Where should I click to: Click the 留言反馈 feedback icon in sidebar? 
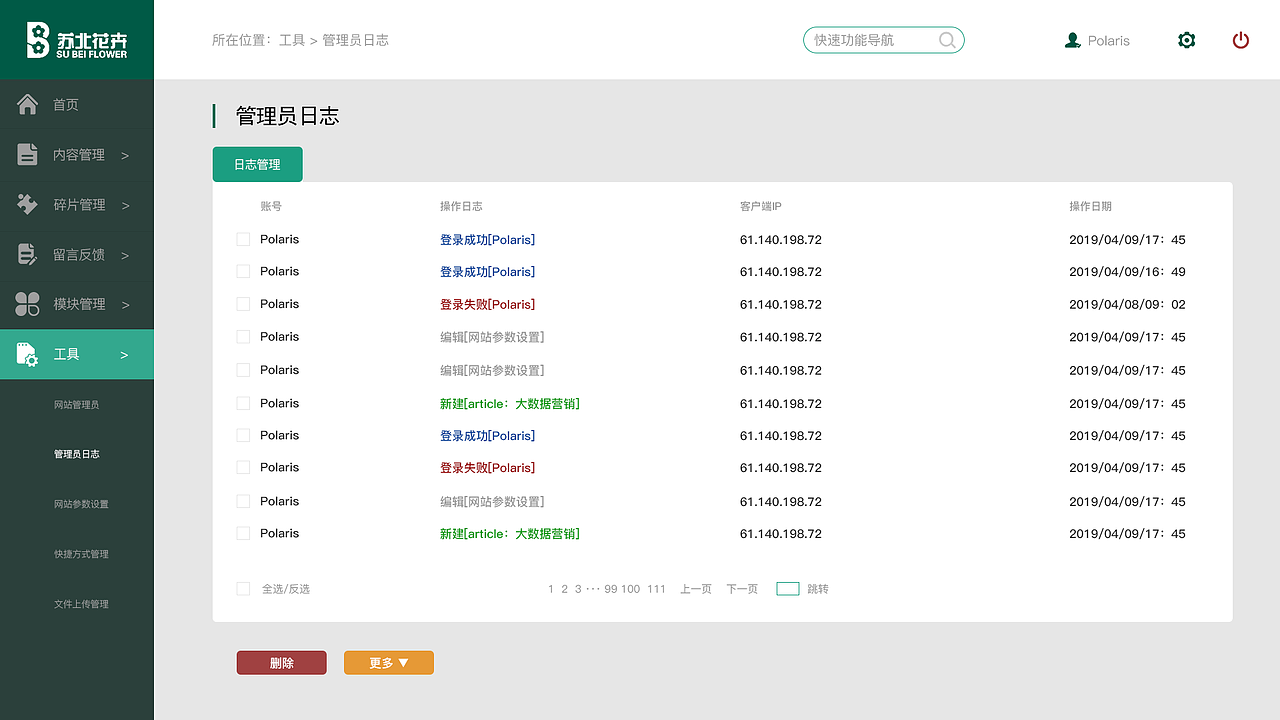[28, 254]
